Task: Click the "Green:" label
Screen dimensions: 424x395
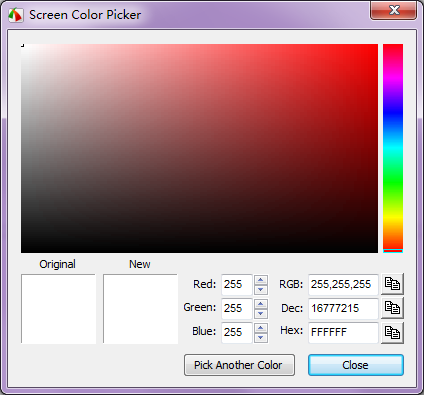Action: point(200,307)
